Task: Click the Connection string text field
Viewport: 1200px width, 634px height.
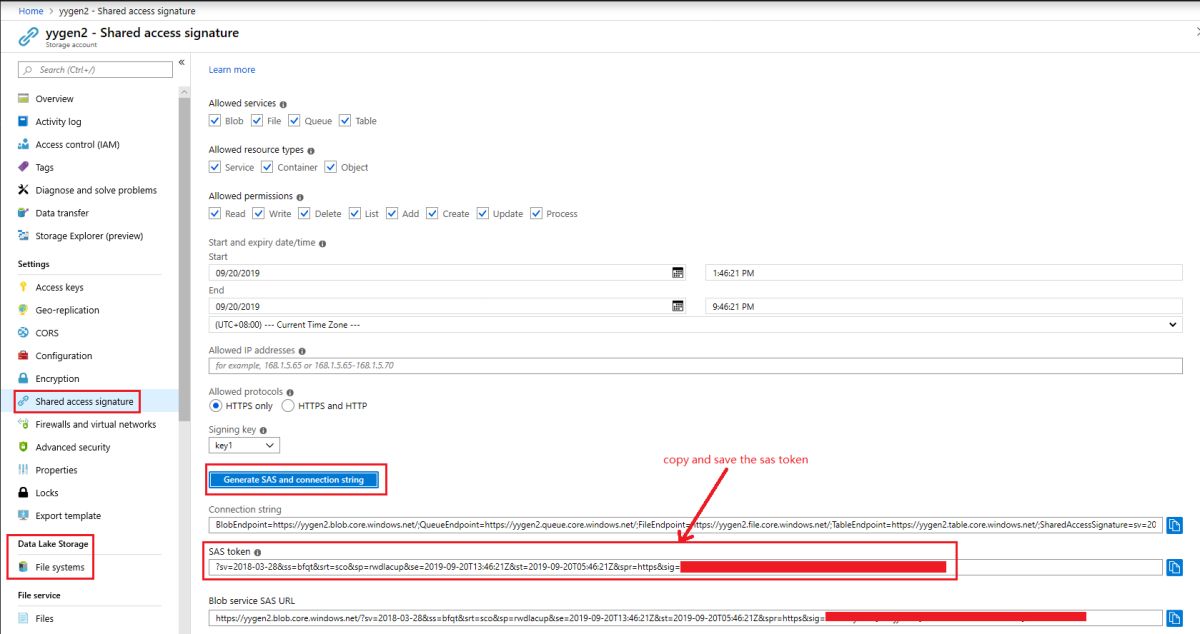Action: pos(686,525)
